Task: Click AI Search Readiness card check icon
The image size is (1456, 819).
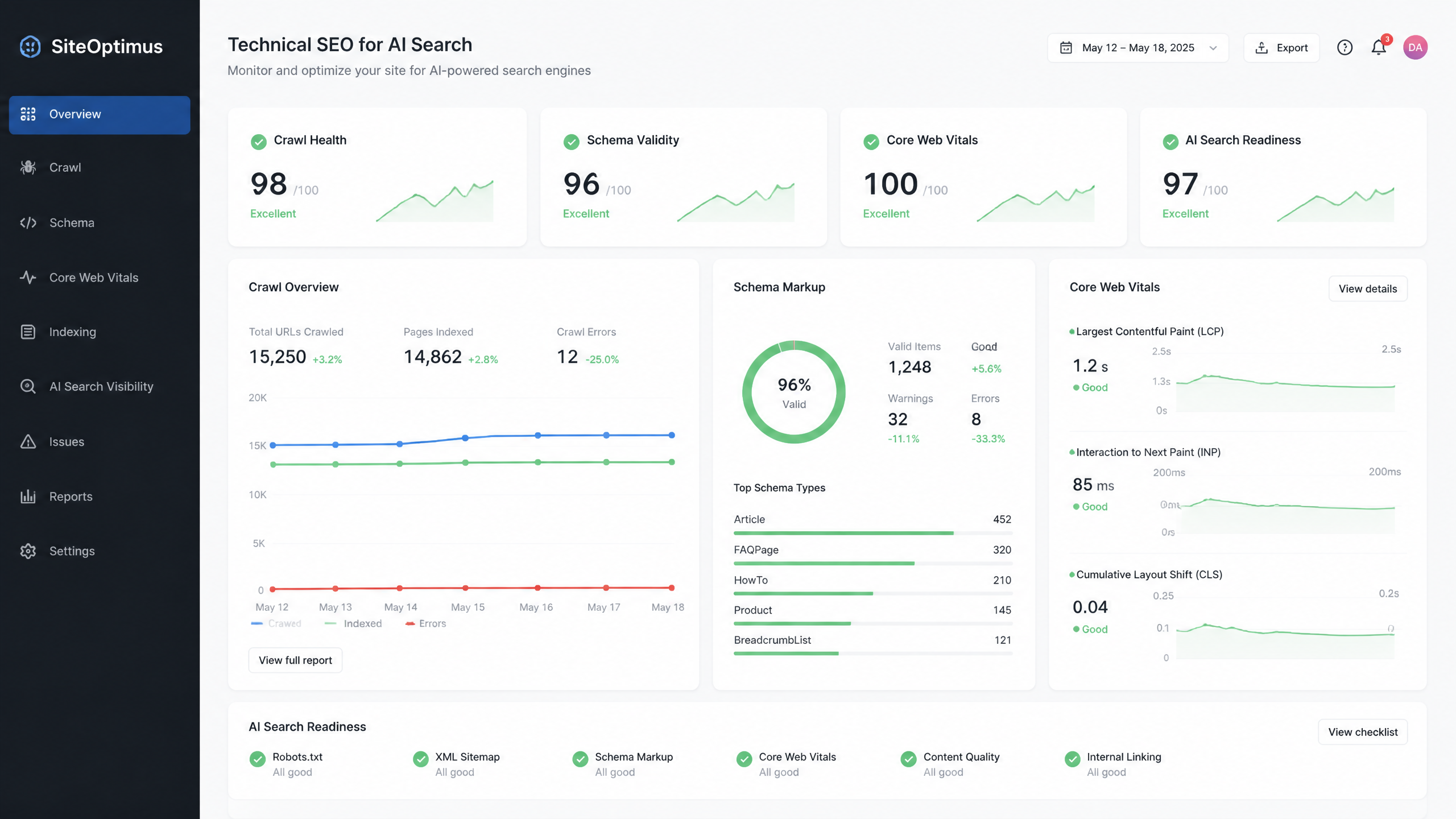Action: tap(1170, 142)
